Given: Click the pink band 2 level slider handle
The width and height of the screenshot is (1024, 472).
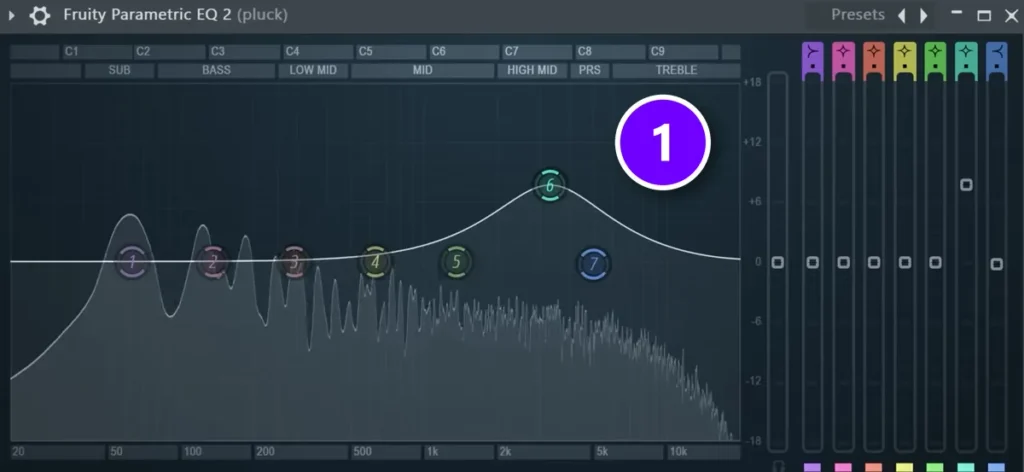Looking at the screenshot, I should [844, 262].
